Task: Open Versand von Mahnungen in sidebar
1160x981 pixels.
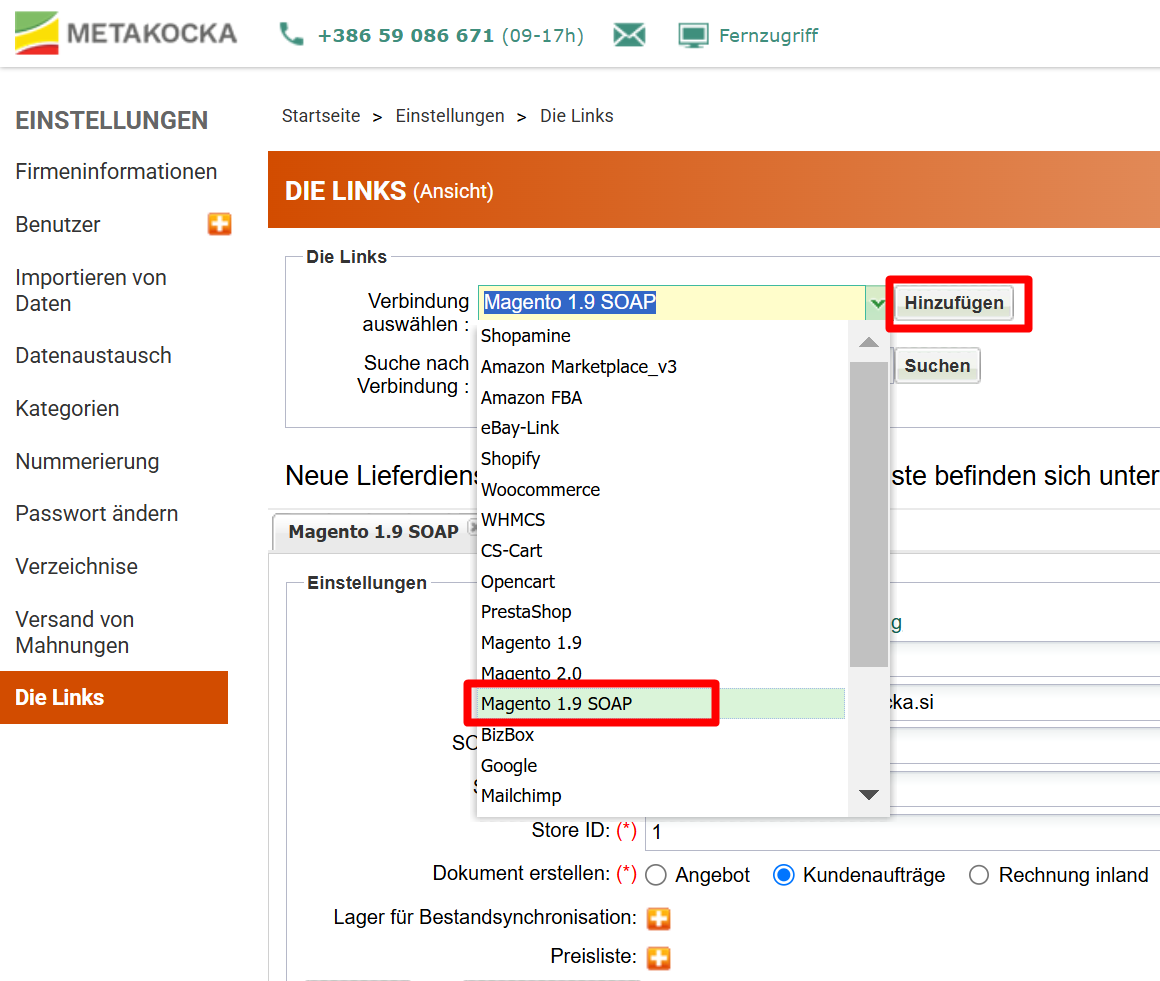Action: coord(75,633)
